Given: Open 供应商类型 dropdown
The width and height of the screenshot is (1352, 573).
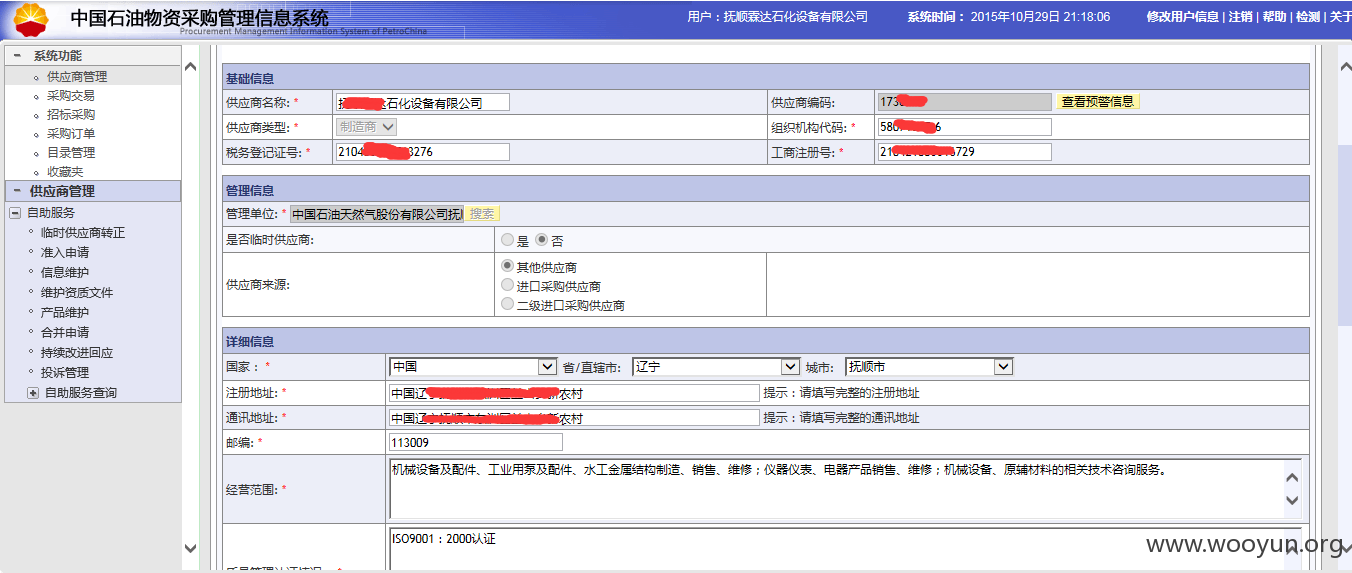Looking at the screenshot, I should [x=367, y=127].
